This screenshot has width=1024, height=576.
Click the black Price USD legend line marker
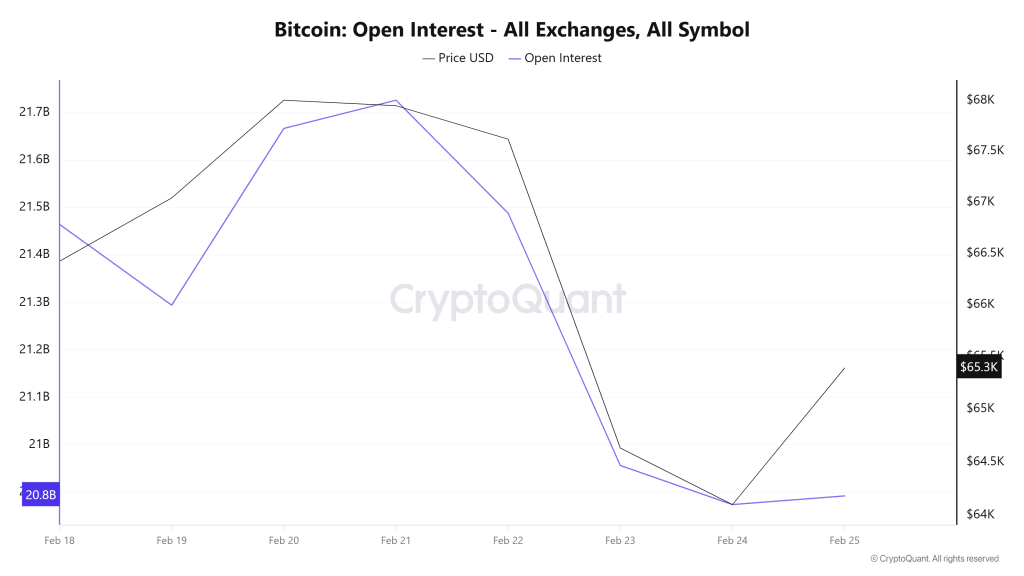tap(428, 58)
